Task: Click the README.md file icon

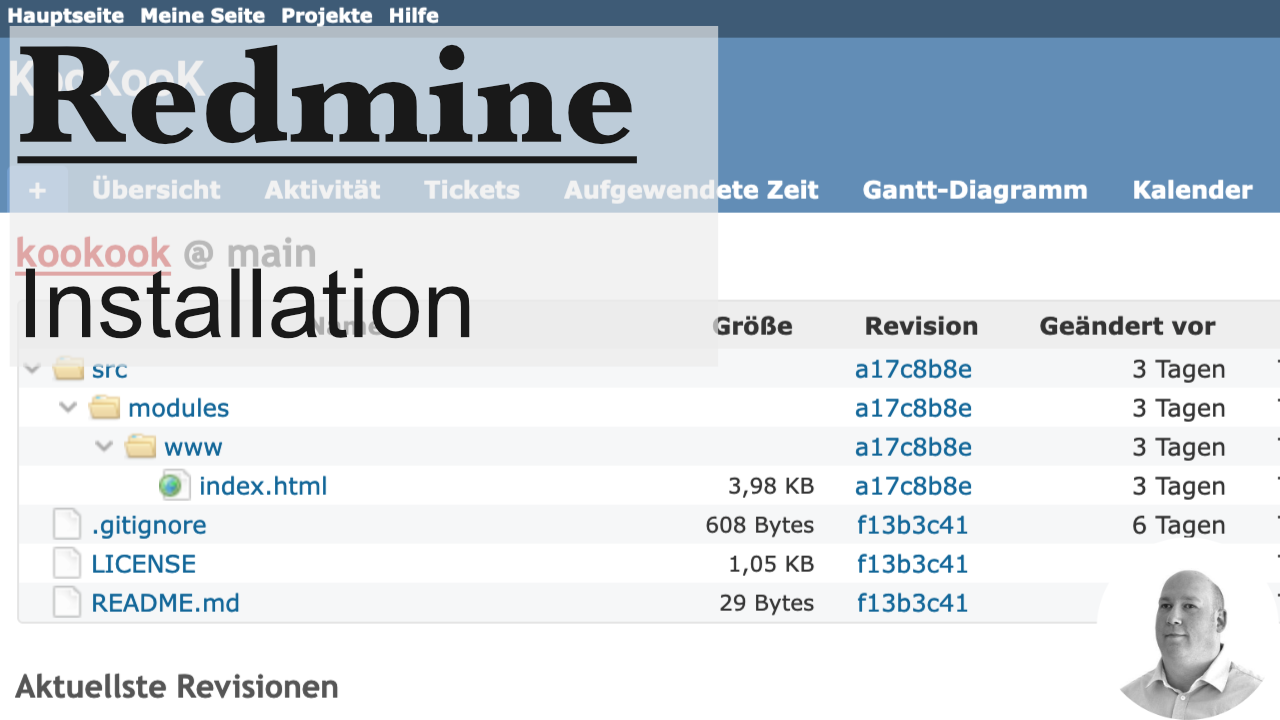Action: (66, 602)
